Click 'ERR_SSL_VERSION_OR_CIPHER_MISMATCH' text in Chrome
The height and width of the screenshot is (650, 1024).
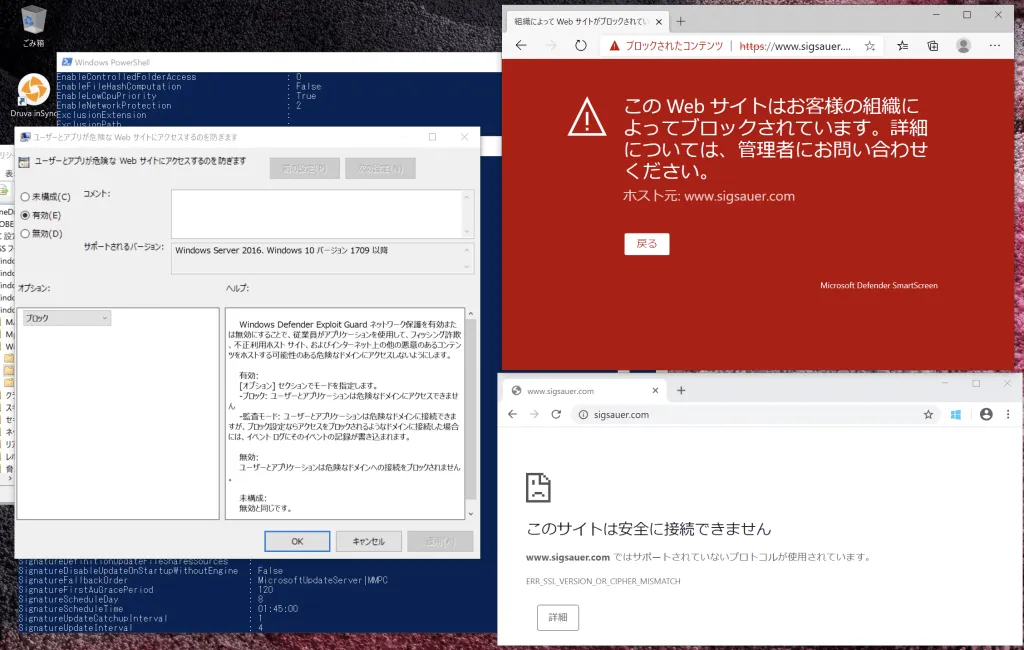point(603,581)
